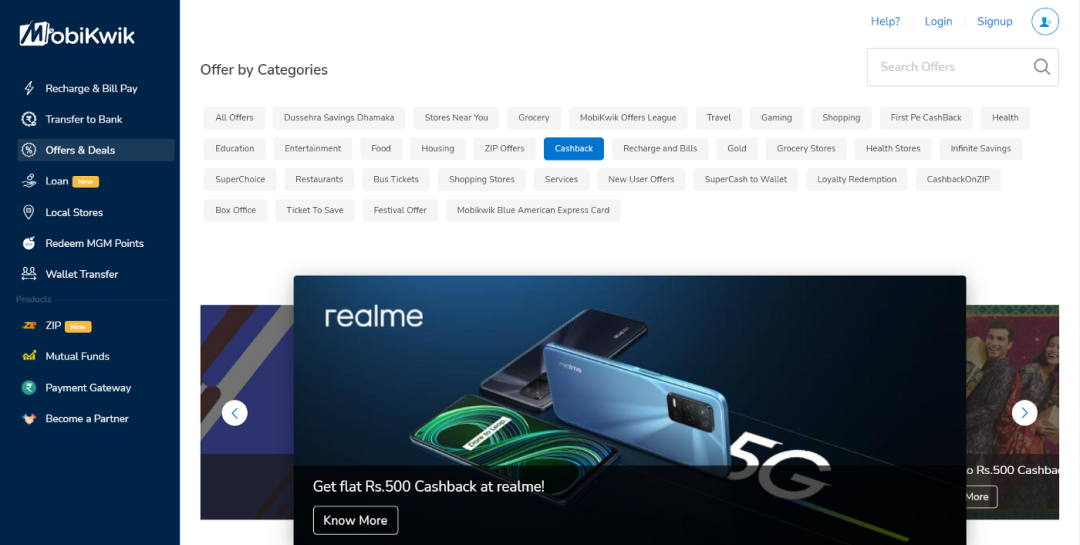Select the Loyalty Redemption category
Image resolution: width=1080 pixels, height=545 pixels.
point(857,180)
